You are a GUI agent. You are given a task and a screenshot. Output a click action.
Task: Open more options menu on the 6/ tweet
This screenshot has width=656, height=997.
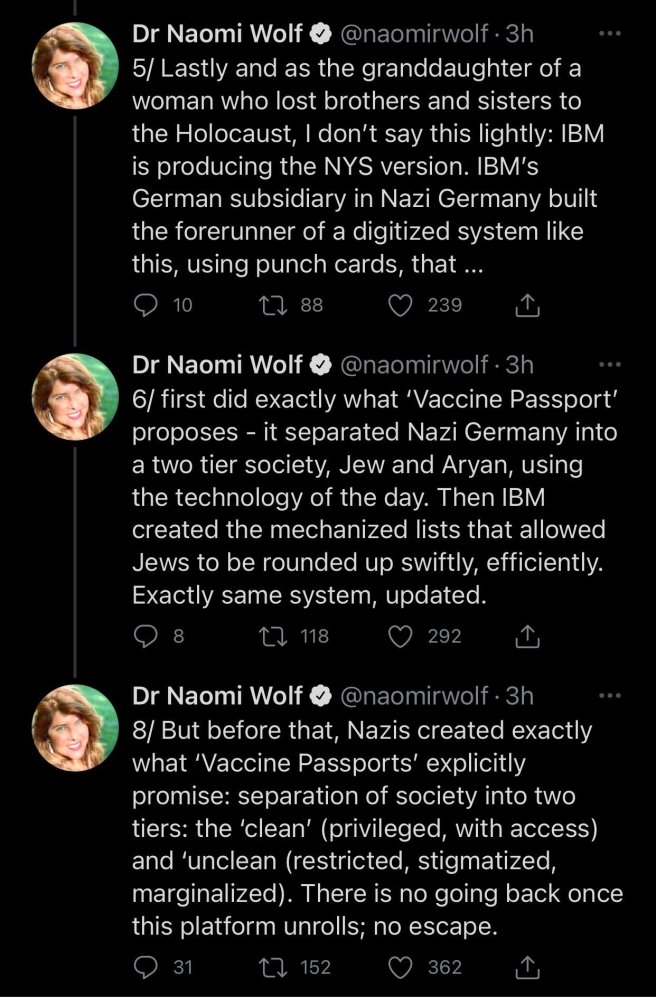[608, 364]
